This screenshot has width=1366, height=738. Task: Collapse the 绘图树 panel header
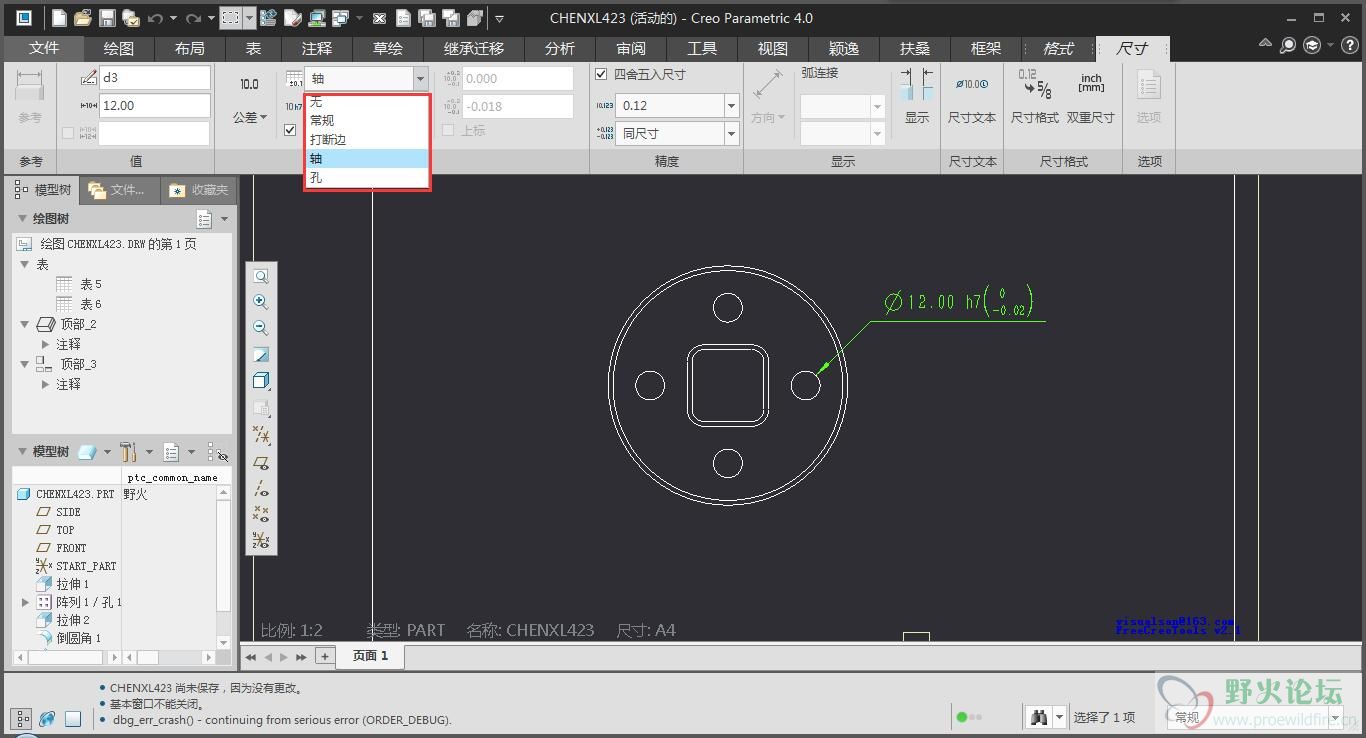(22, 219)
